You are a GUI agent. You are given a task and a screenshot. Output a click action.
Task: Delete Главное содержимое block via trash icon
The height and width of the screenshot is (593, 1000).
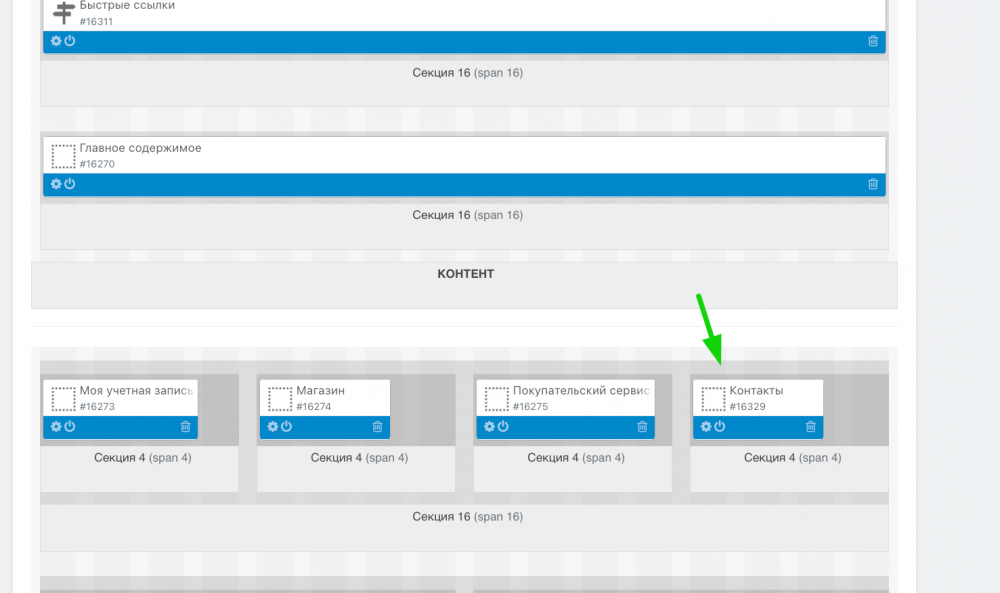coord(873,184)
